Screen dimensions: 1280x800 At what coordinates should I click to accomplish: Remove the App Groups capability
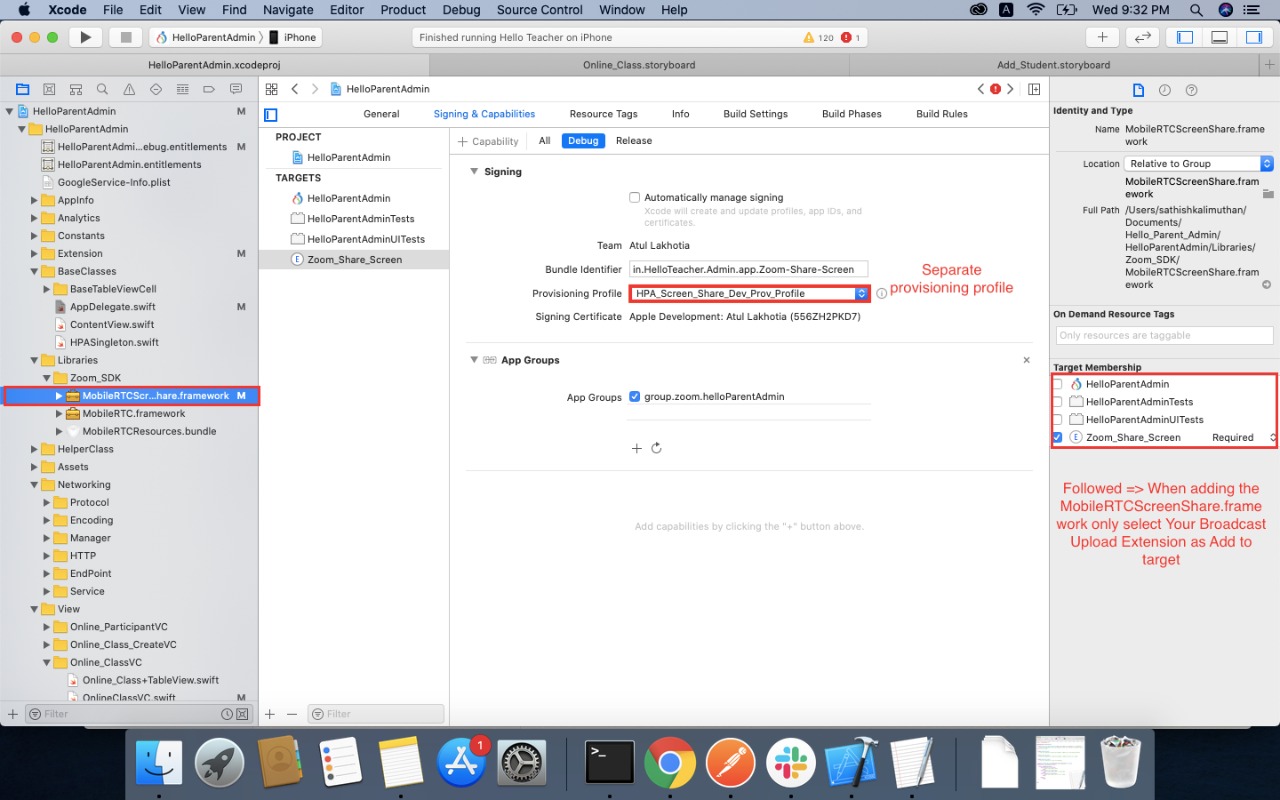tap(1026, 360)
